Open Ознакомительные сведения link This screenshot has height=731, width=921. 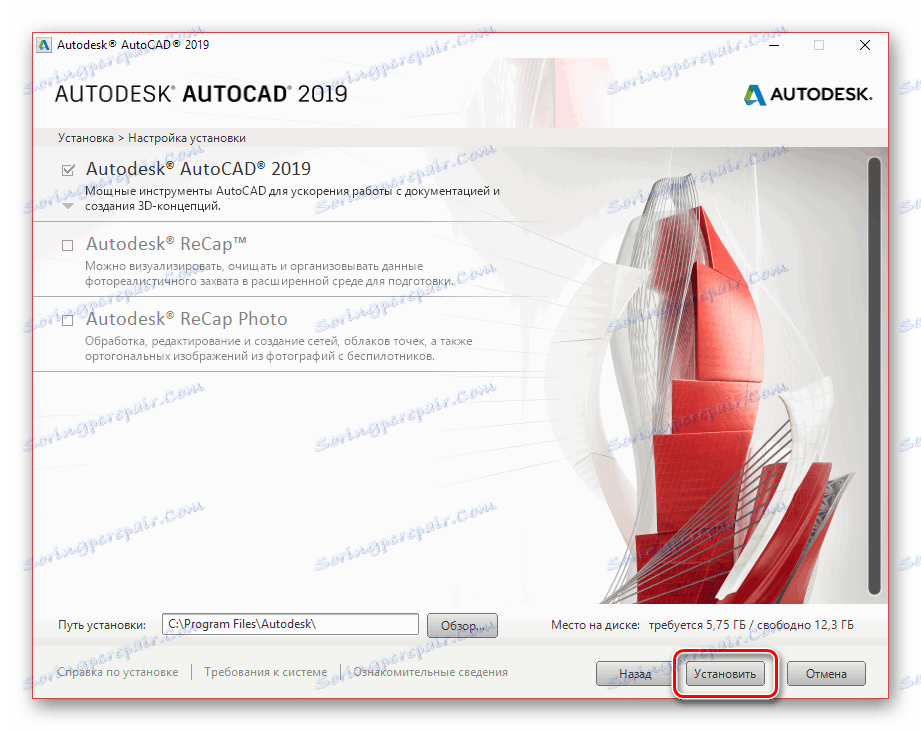430,672
